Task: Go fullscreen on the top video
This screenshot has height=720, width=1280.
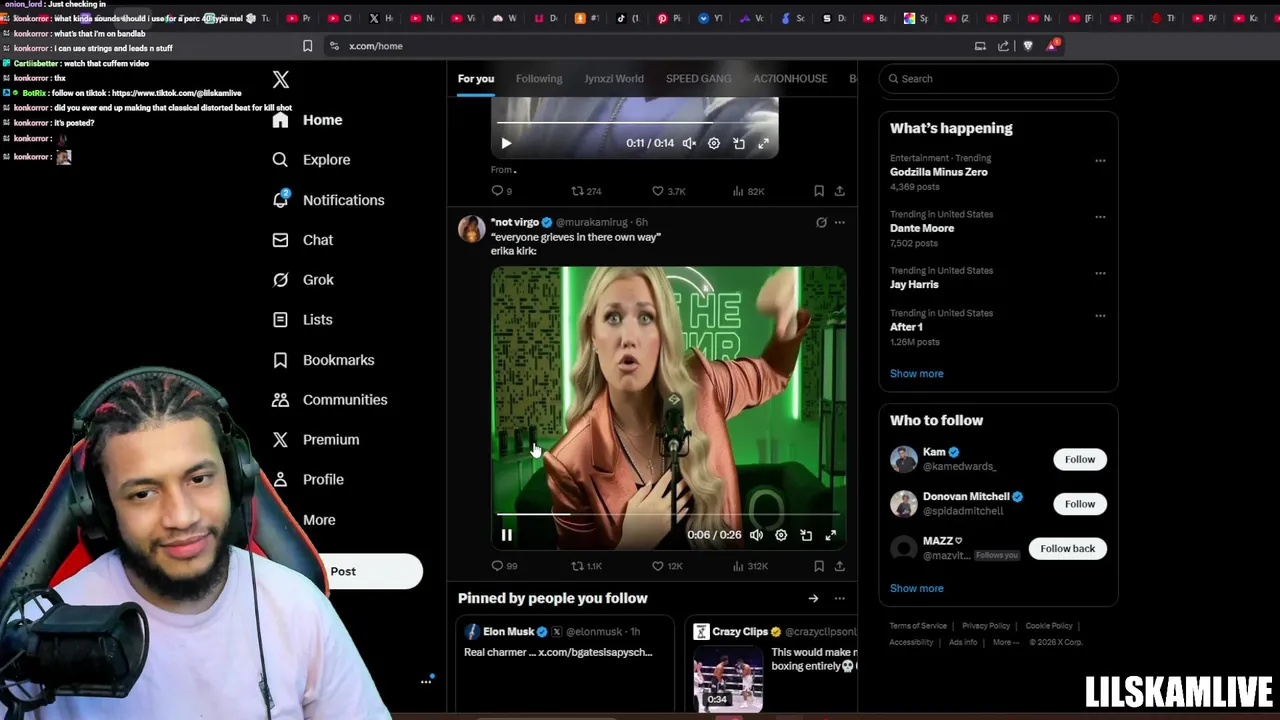Action: tap(764, 143)
